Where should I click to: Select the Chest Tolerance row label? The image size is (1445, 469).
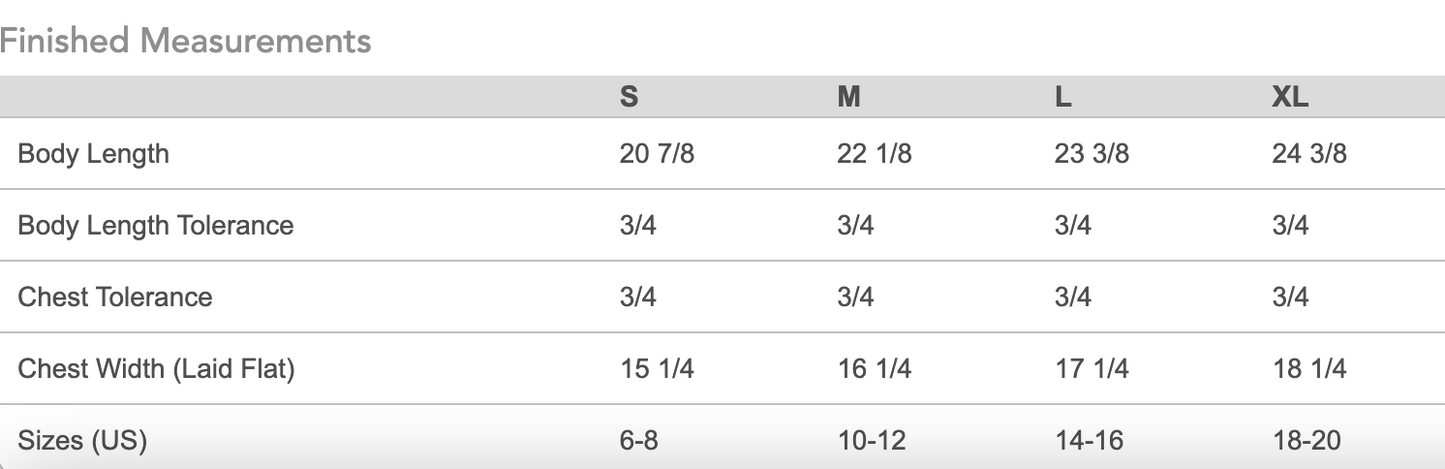(x=115, y=297)
